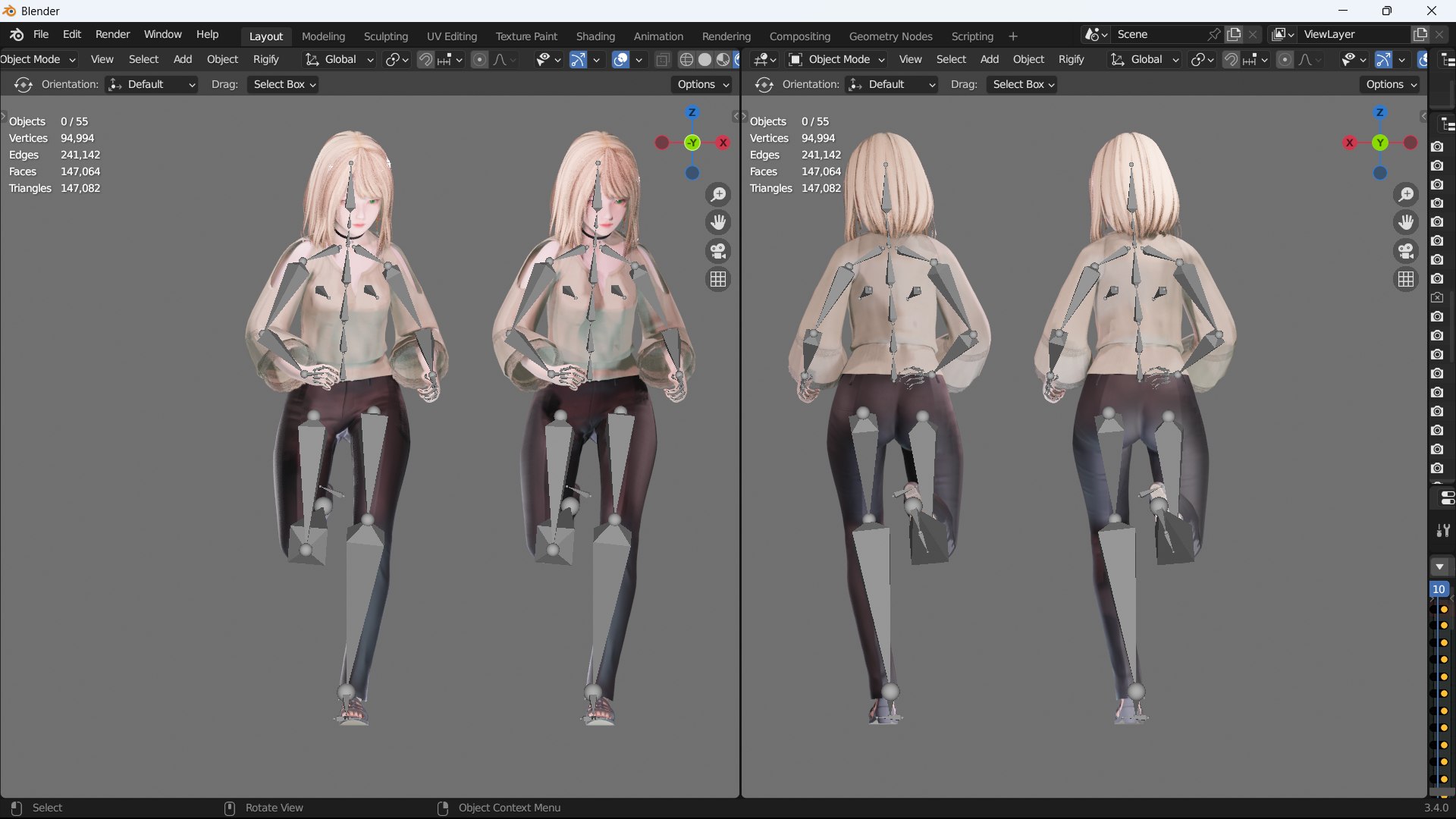Click the ViewLayer name field
The height and width of the screenshot is (819, 1456).
(x=1354, y=35)
